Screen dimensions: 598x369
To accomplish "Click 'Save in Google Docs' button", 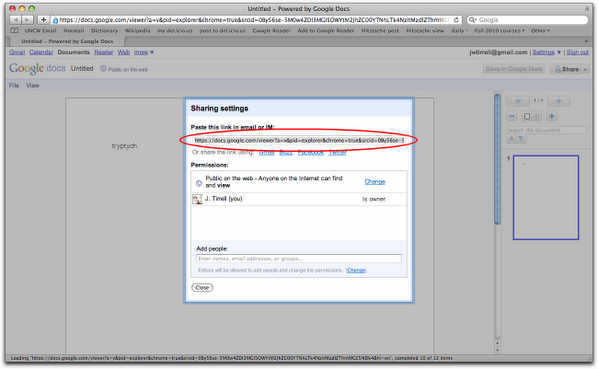I will (514, 69).
